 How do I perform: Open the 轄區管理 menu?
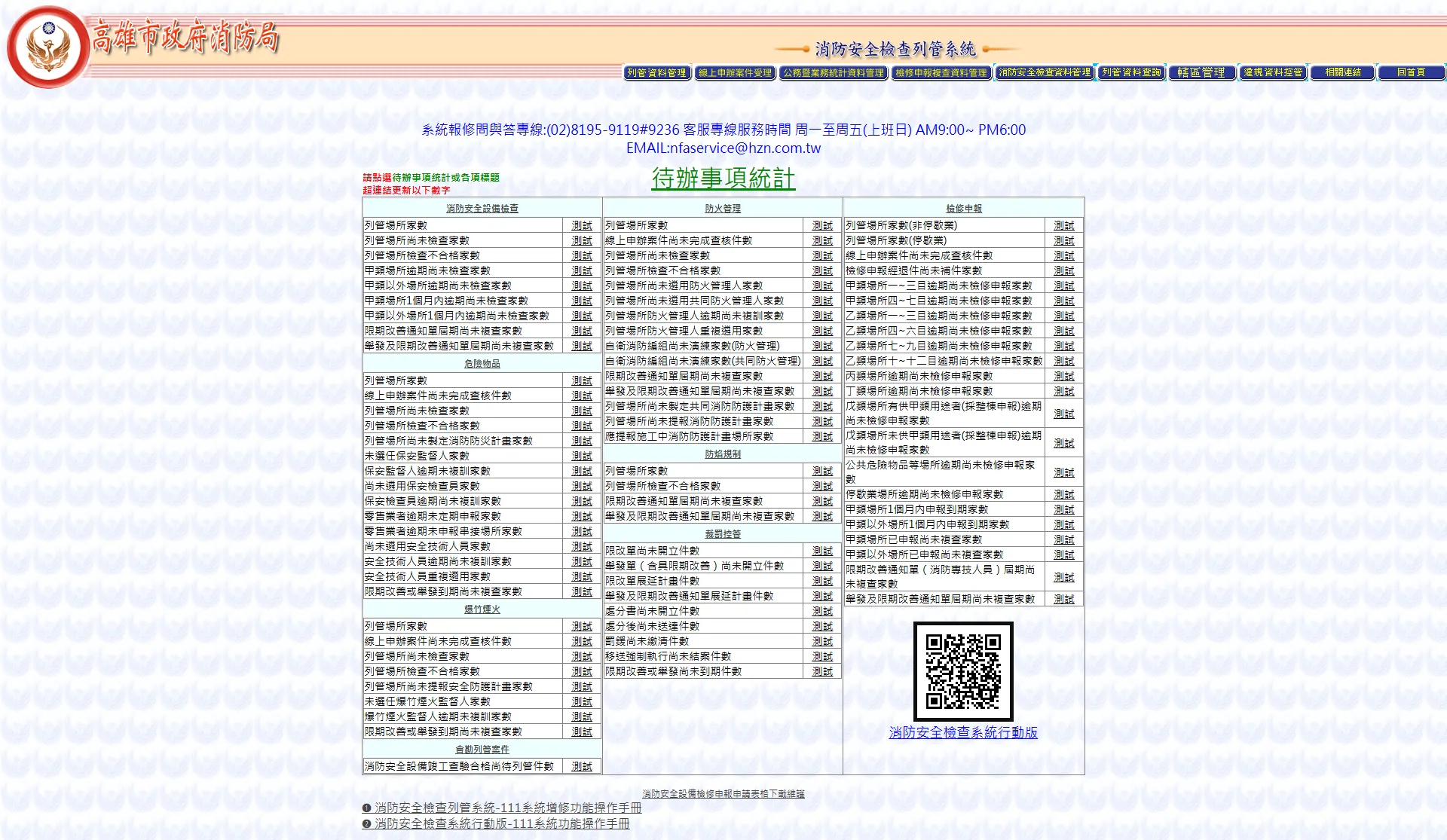[1202, 72]
